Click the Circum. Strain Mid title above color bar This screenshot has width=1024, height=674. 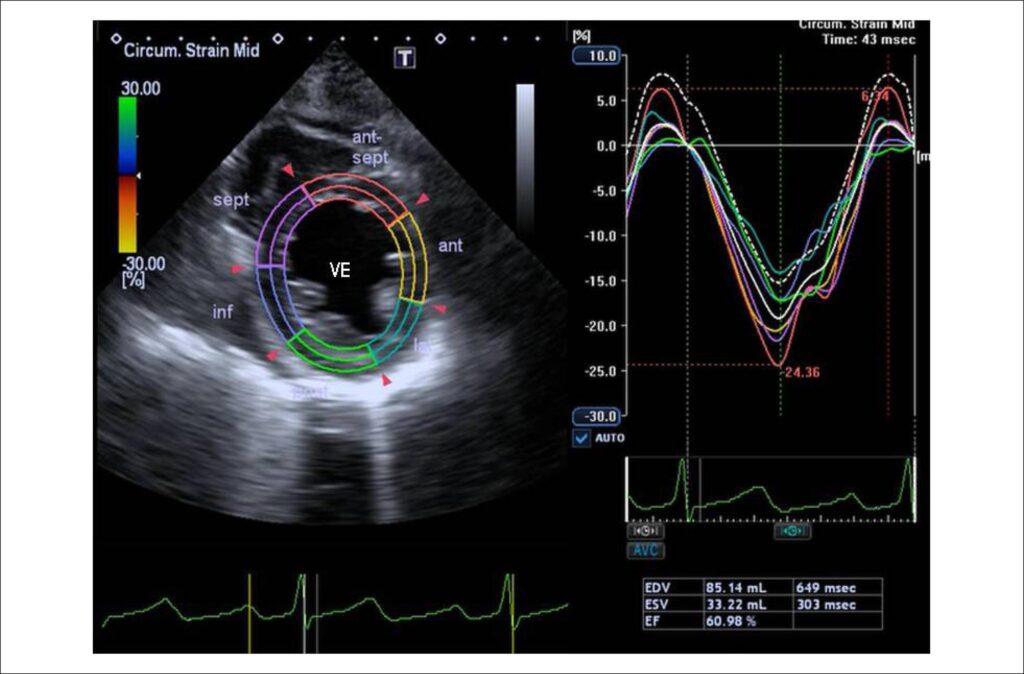click(x=191, y=50)
